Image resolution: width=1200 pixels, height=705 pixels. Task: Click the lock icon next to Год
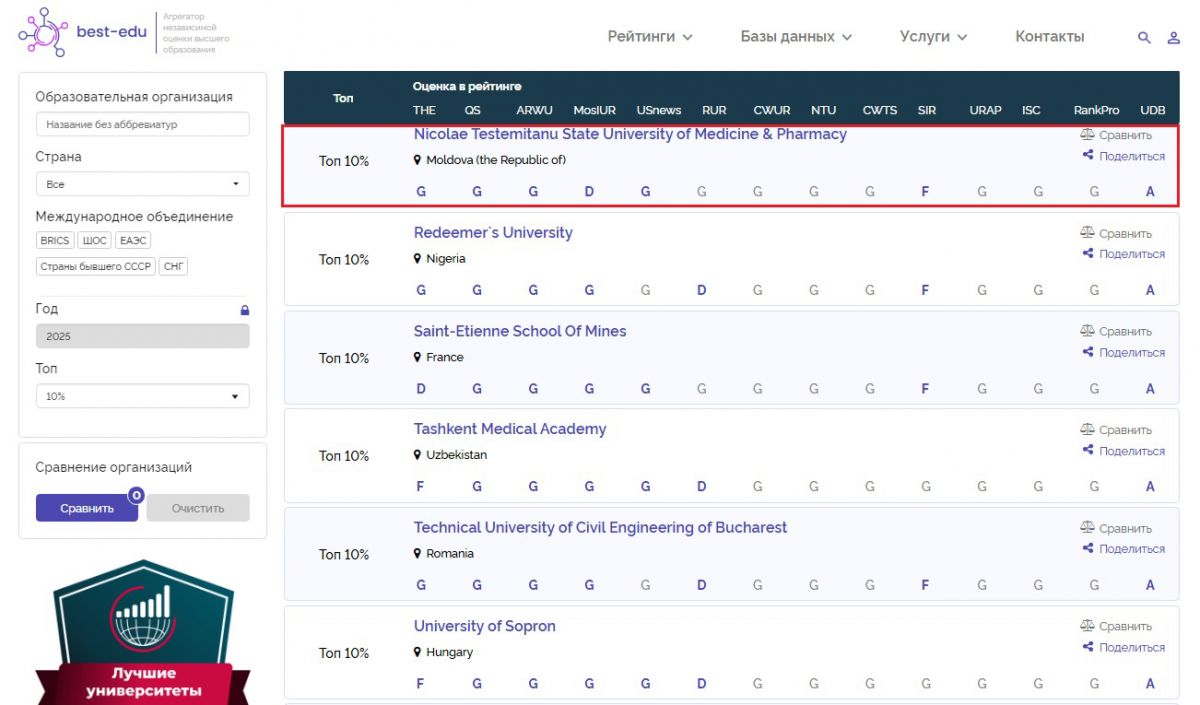245,310
